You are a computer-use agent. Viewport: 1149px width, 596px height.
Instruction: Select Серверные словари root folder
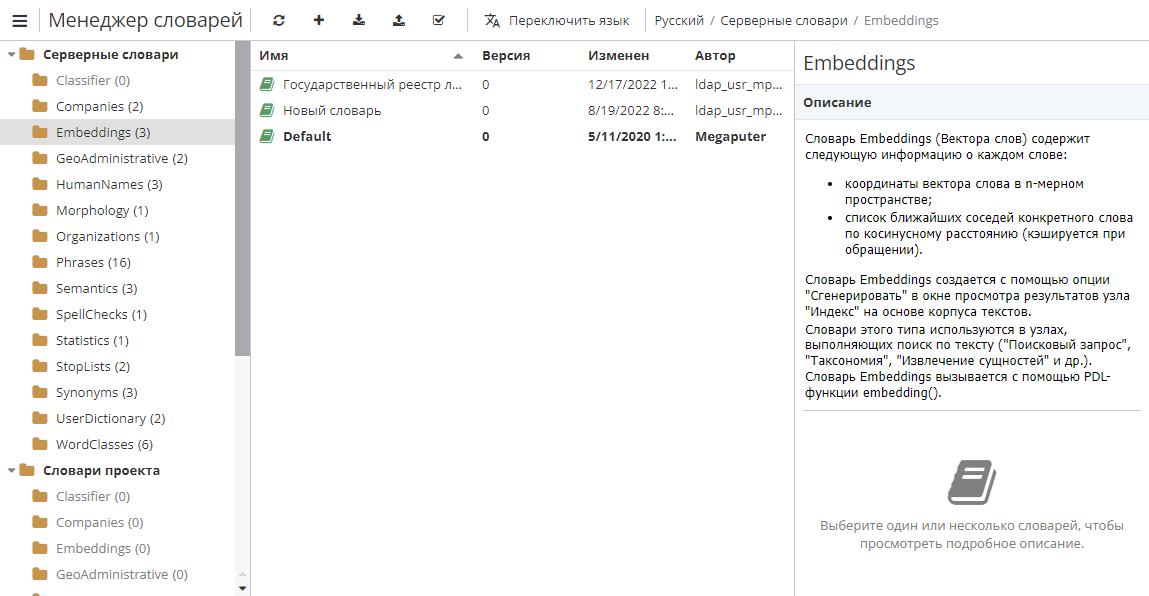[110, 55]
